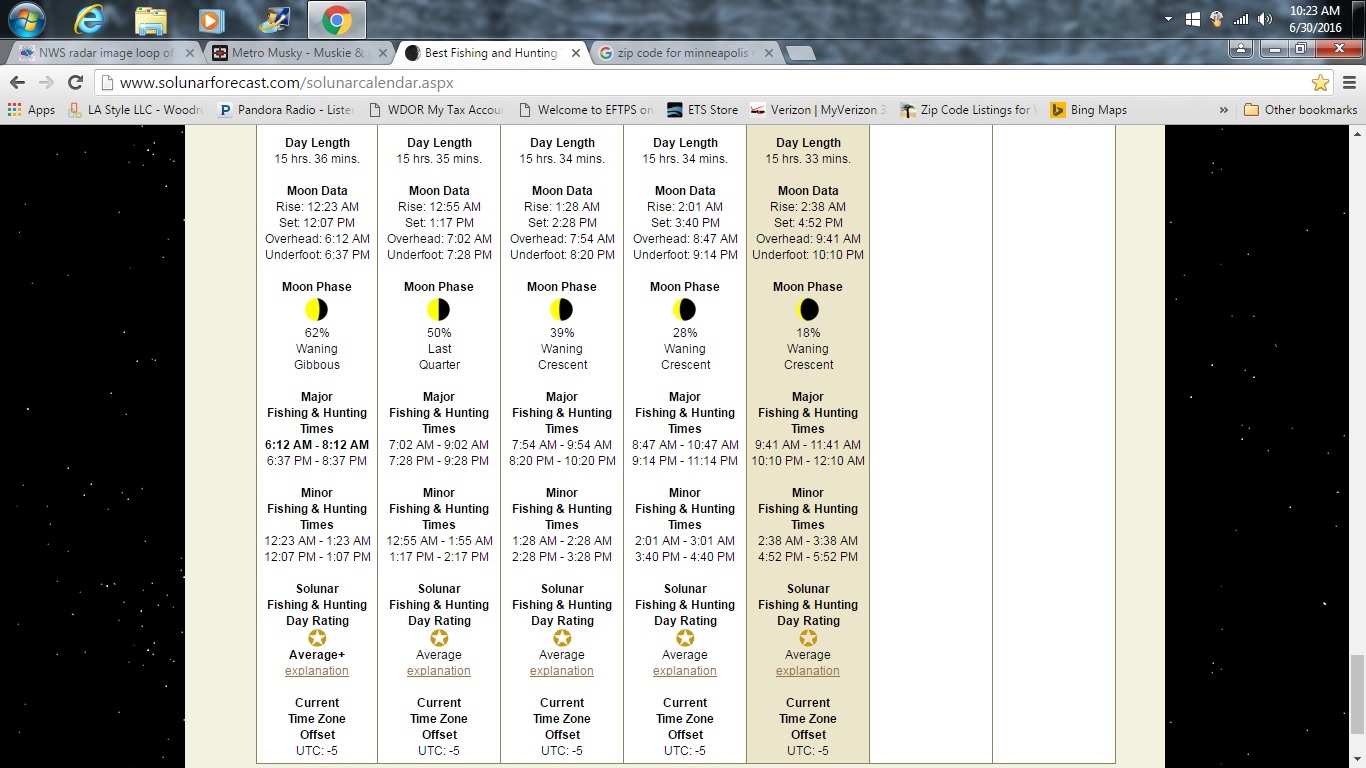Open explanation link in highlighted 18% column
The width and height of the screenshot is (1366, 768).
click(x=807, y=671)
